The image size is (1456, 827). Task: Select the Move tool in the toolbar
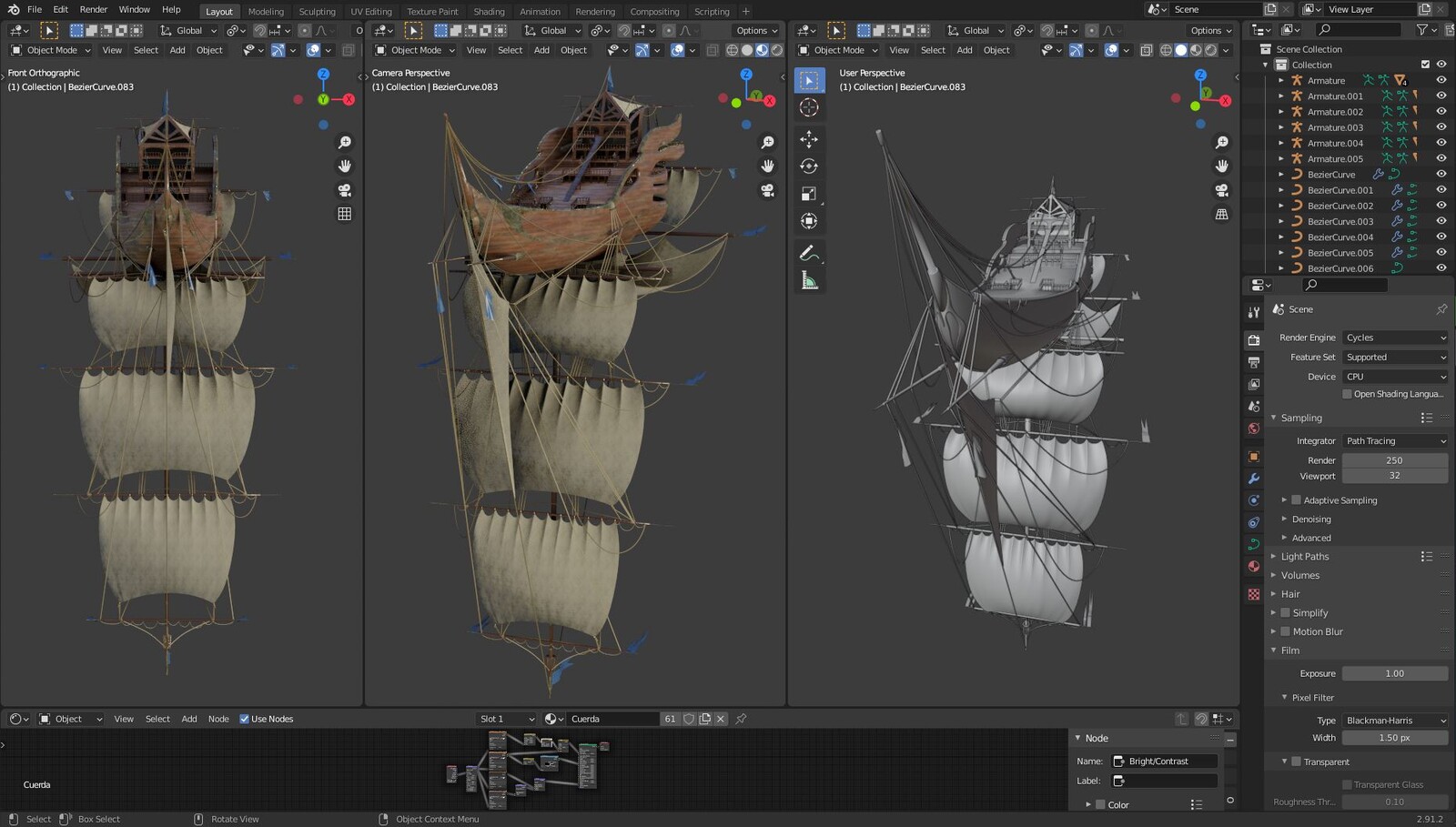point(809,139)
